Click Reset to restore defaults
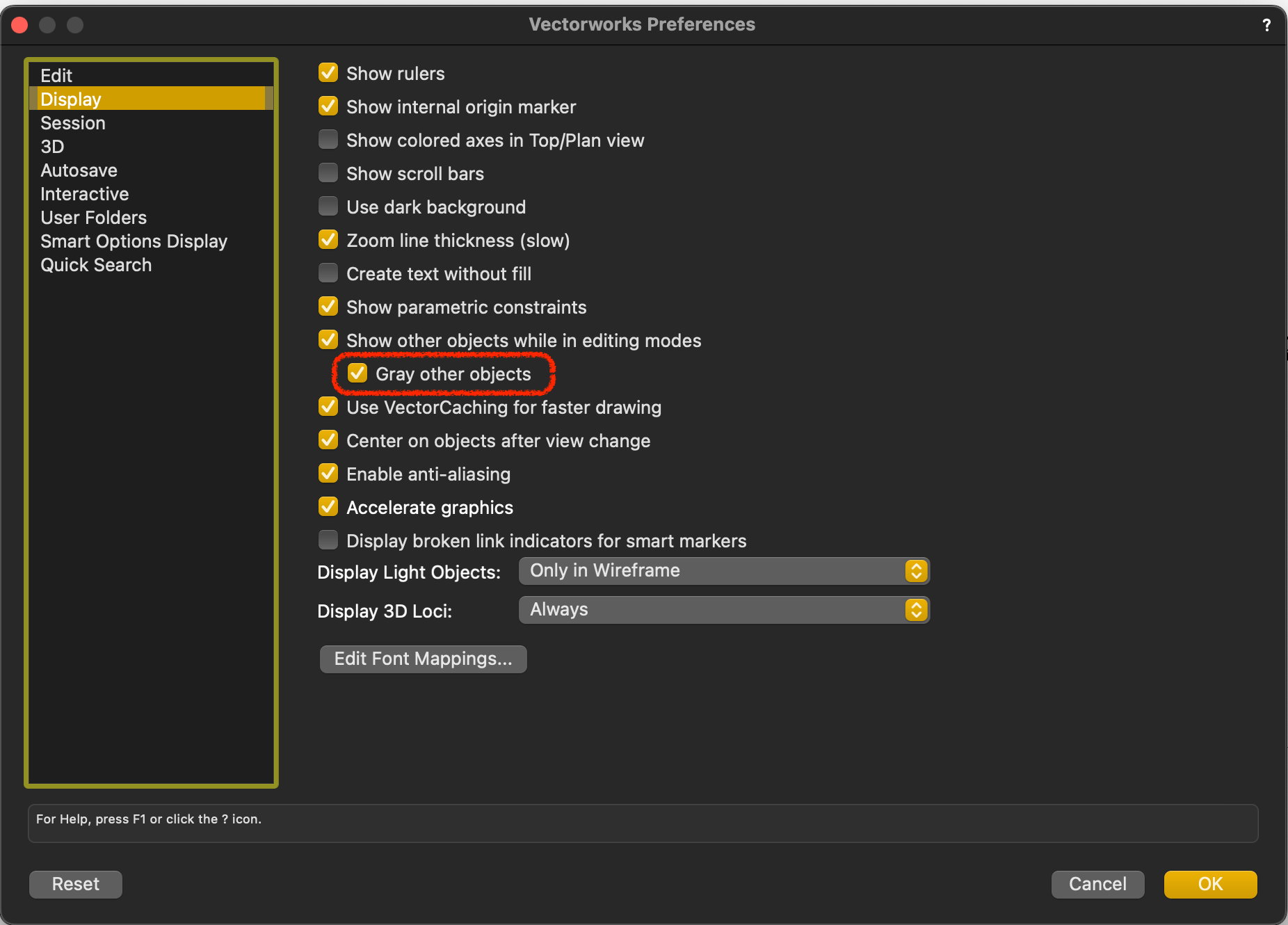 pos(76,884)
